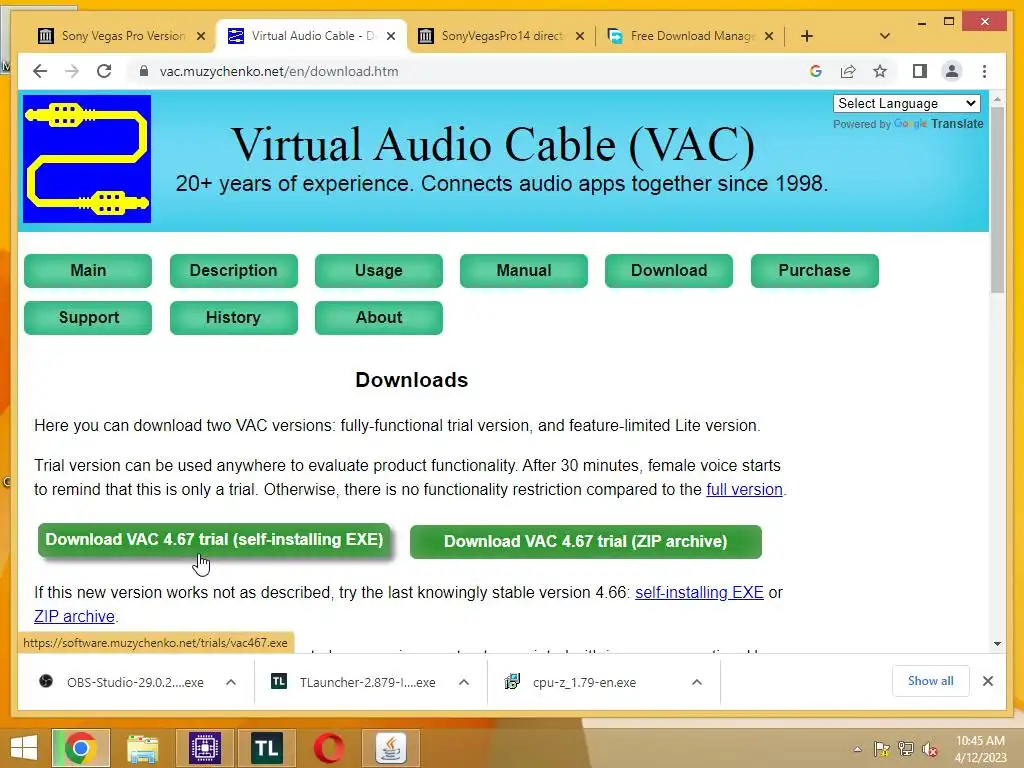Close the SonyVegasPro14 directory tab

pos(579,36)
